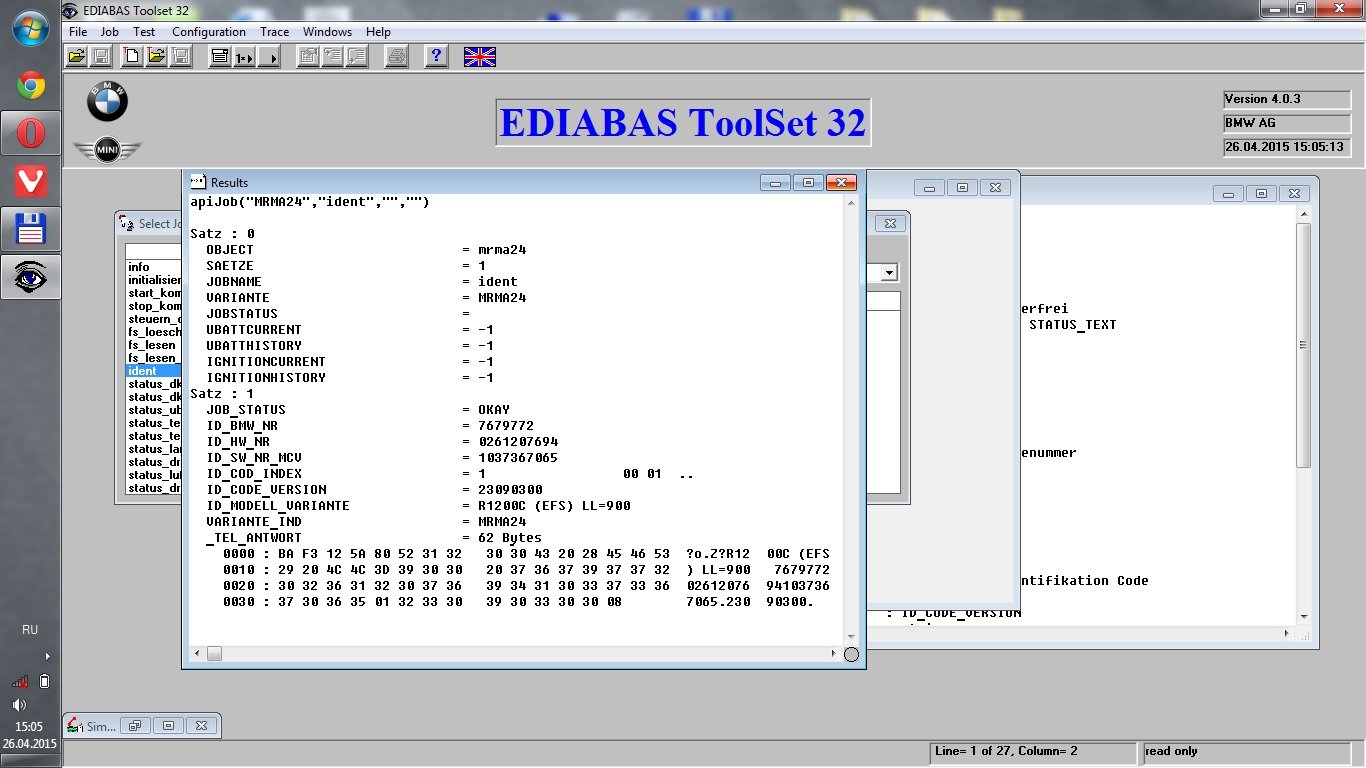
Task: Open the Trace menu
Action: (x=274, y=32)
